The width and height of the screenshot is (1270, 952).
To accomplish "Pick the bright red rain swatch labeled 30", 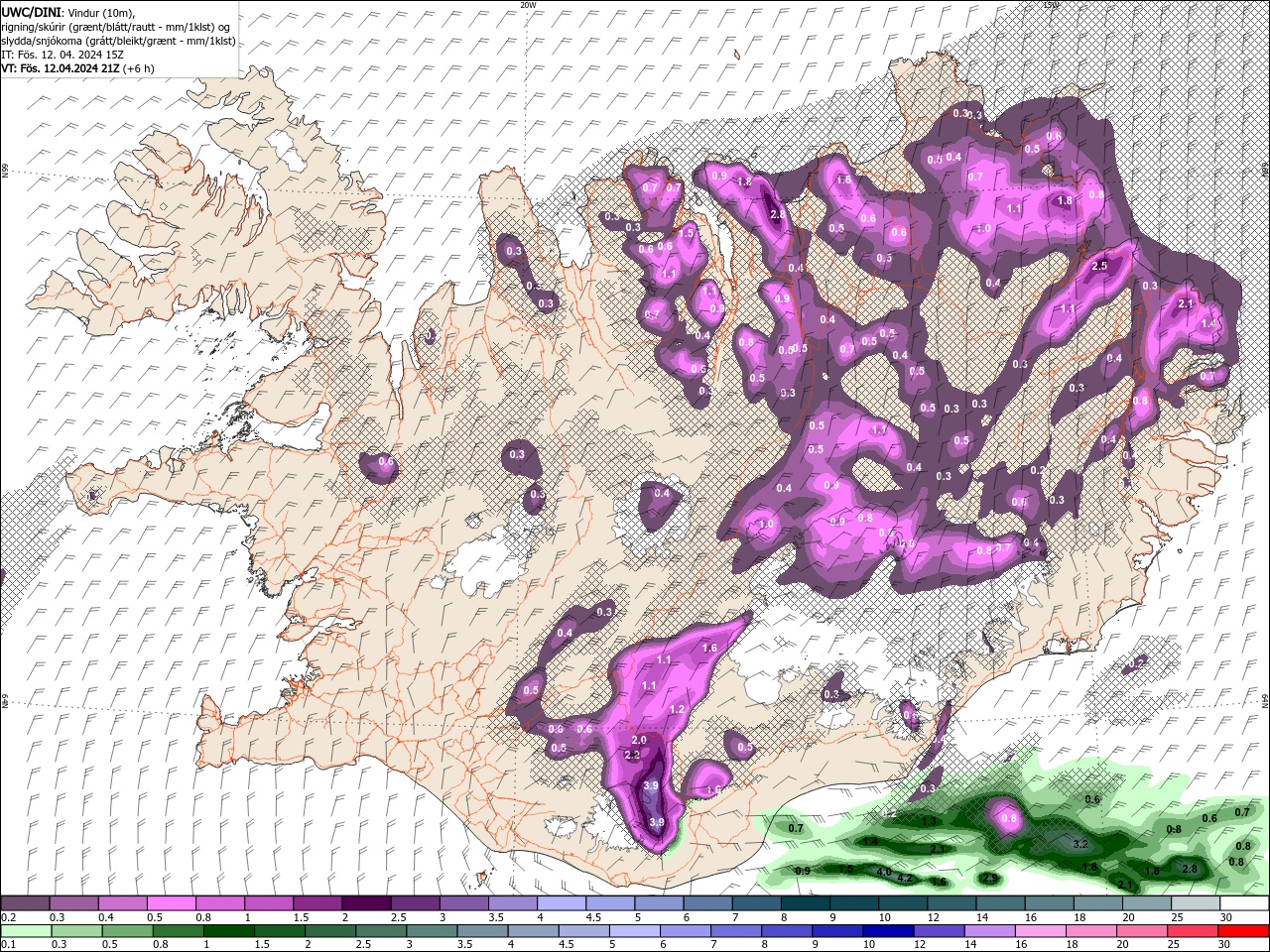I will pyautogui.click(x=1243, y=931).
